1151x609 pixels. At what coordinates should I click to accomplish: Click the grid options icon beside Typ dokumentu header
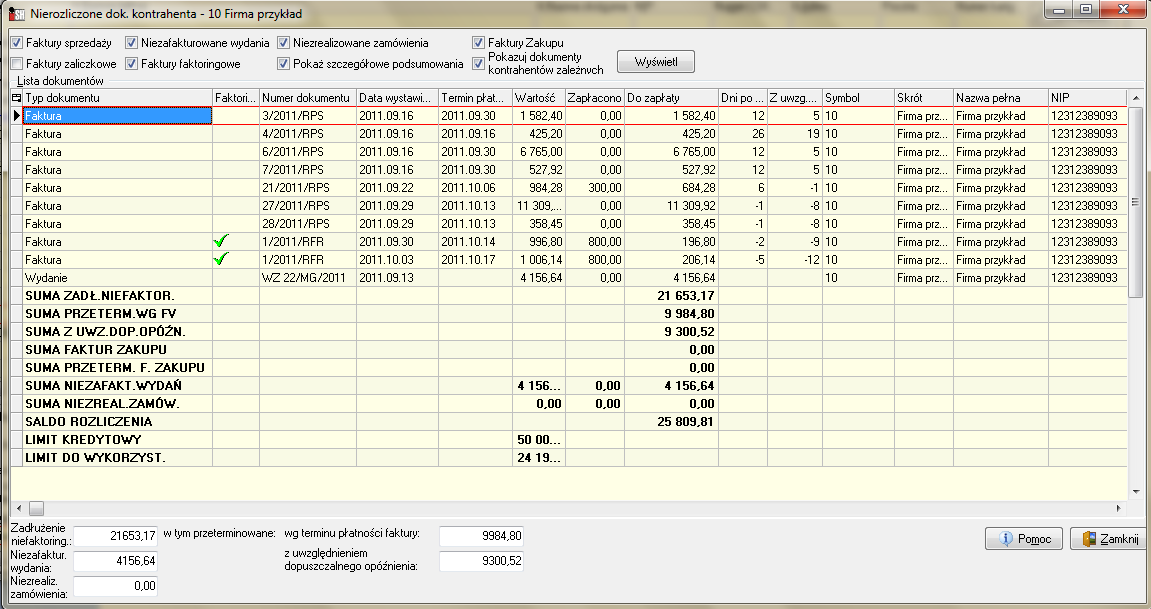pos(17,98)
